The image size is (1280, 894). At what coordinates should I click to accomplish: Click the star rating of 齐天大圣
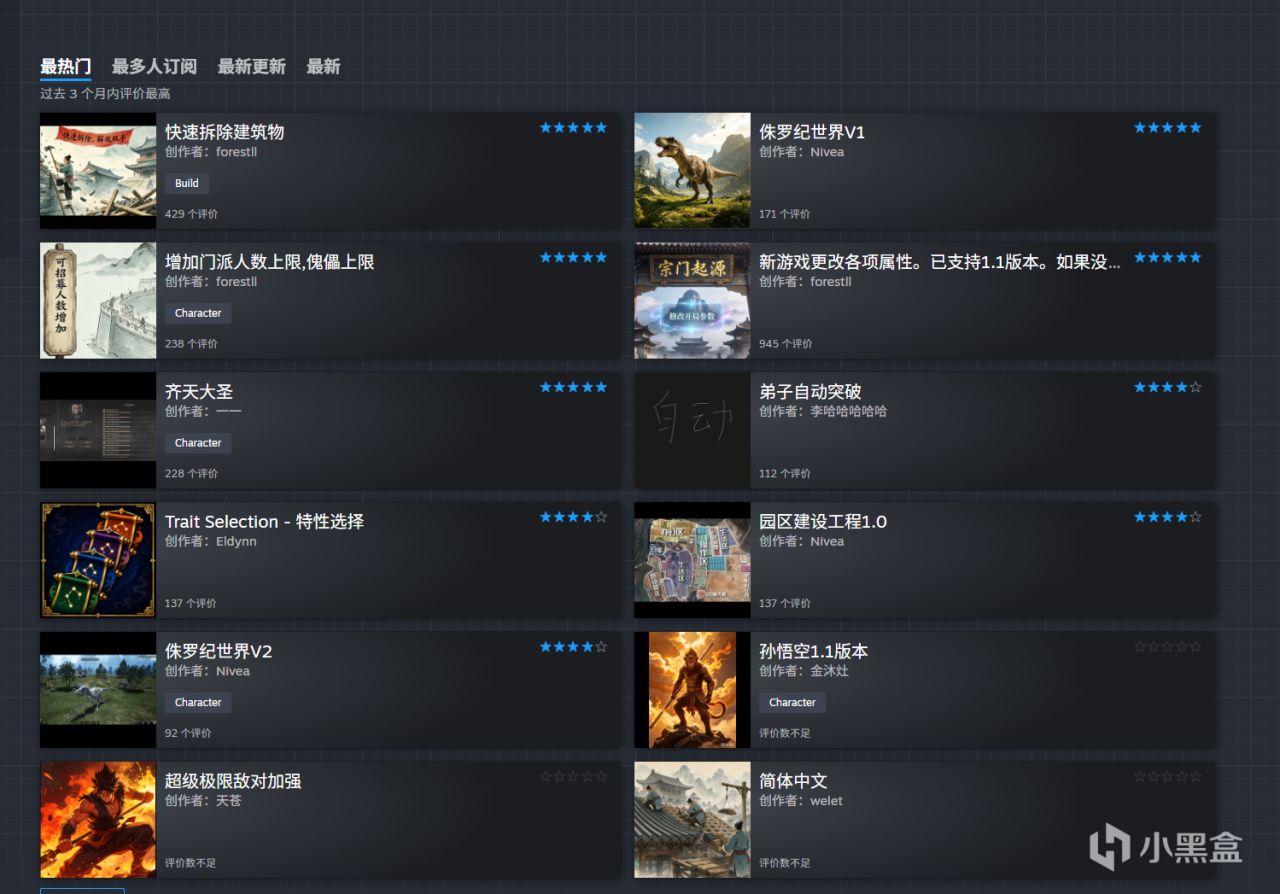573,387
